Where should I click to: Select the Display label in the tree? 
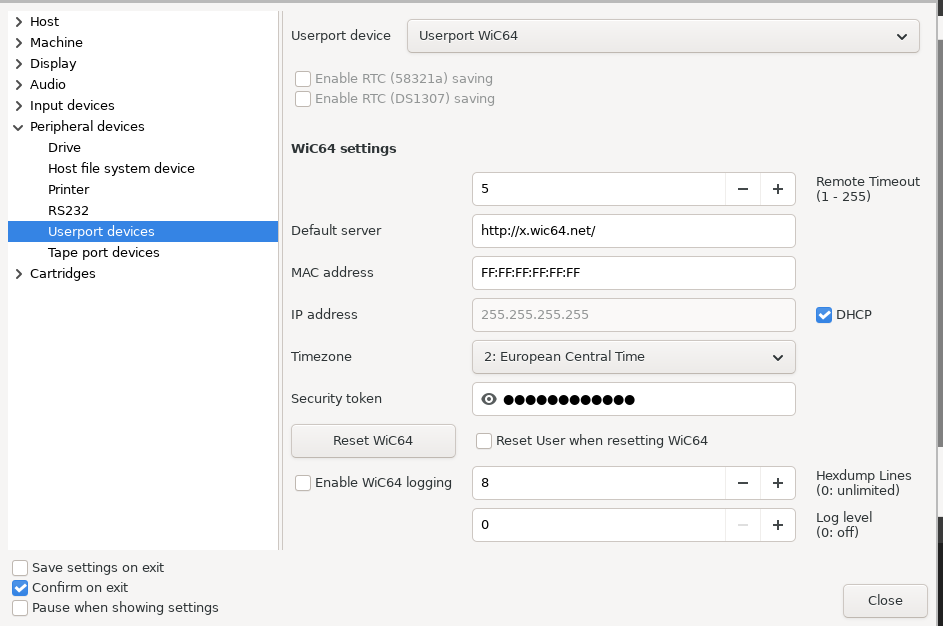click(53, 64)
